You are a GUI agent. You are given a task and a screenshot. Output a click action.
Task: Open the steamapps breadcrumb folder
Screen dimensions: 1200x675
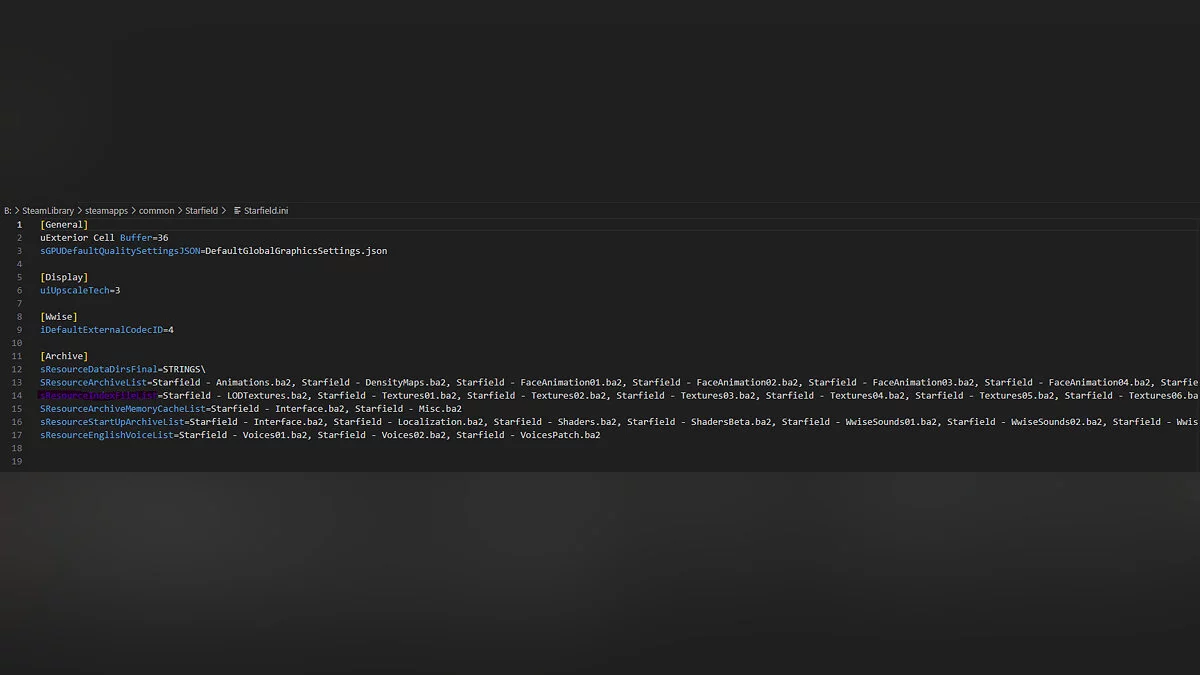pyautogui.click(x=107, y=211)
